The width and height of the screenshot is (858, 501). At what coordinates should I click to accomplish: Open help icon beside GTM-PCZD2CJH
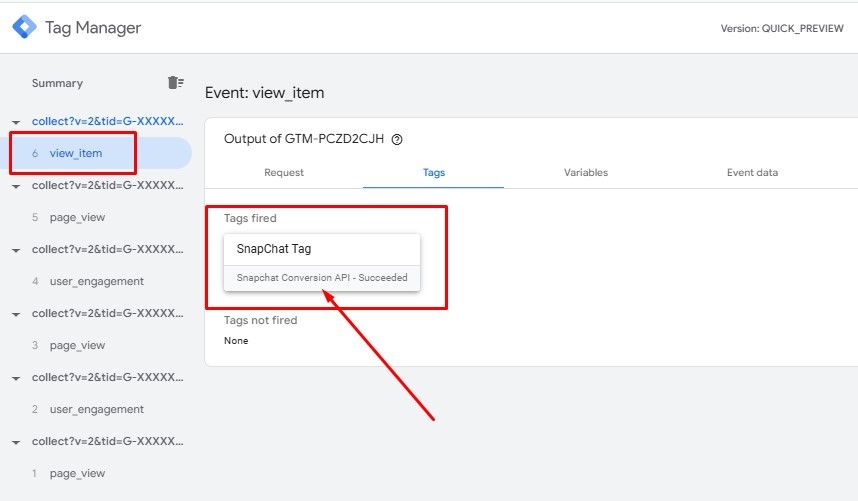pyautogui.click(x=397, y=140)
